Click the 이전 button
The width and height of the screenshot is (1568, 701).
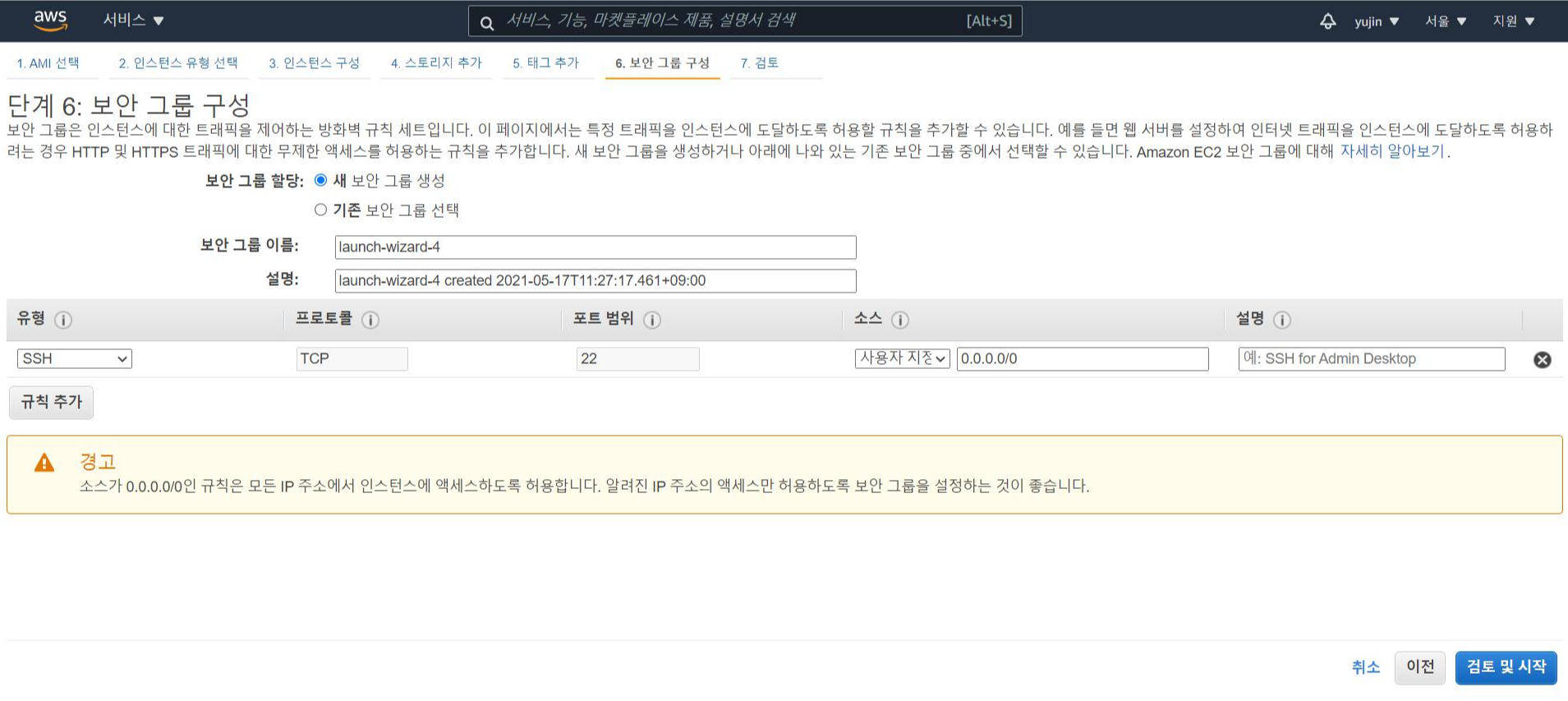click(1420, 667)
